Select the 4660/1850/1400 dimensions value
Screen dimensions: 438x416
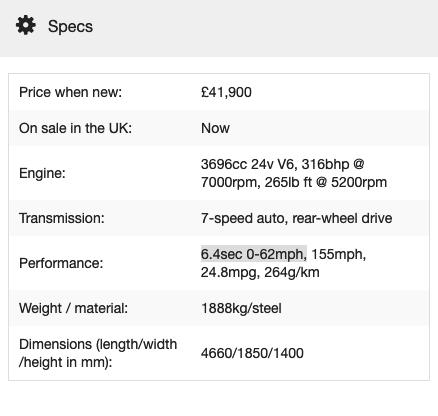coord(252,353)
